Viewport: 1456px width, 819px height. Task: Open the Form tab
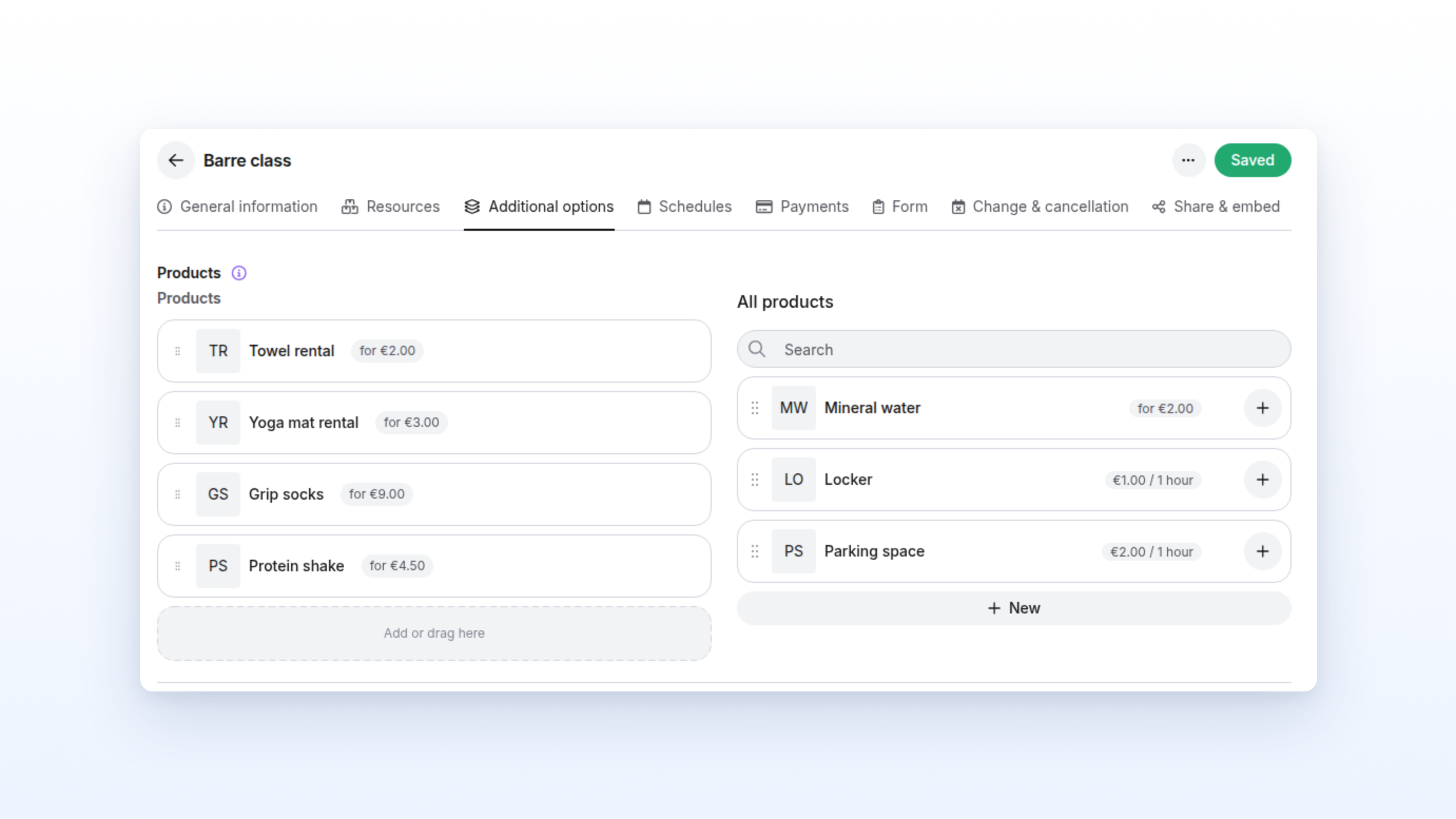[900, 207]
